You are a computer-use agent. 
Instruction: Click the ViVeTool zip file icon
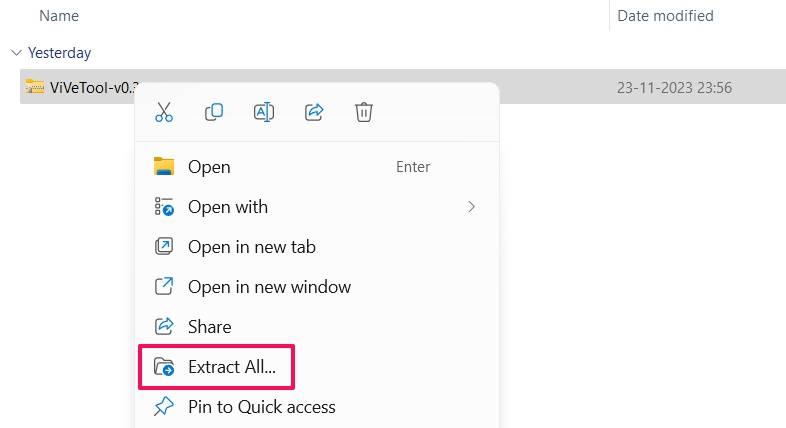coord(35,87)
